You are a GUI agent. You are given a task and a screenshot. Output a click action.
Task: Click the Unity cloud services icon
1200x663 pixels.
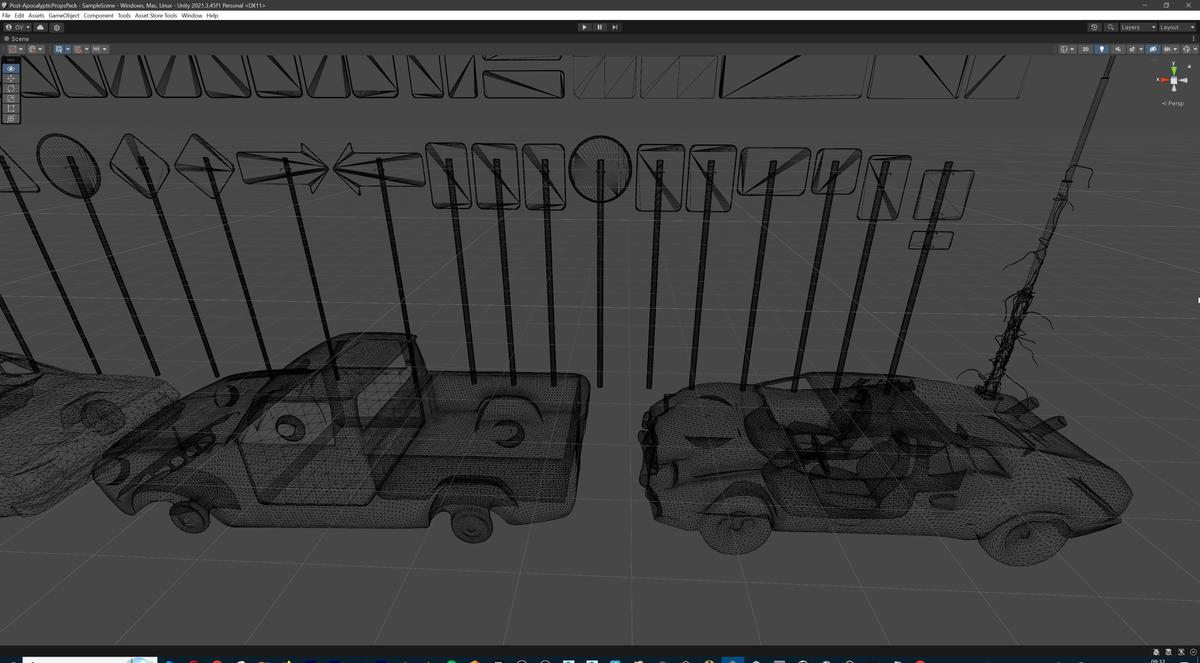click(x=39, y=27)
